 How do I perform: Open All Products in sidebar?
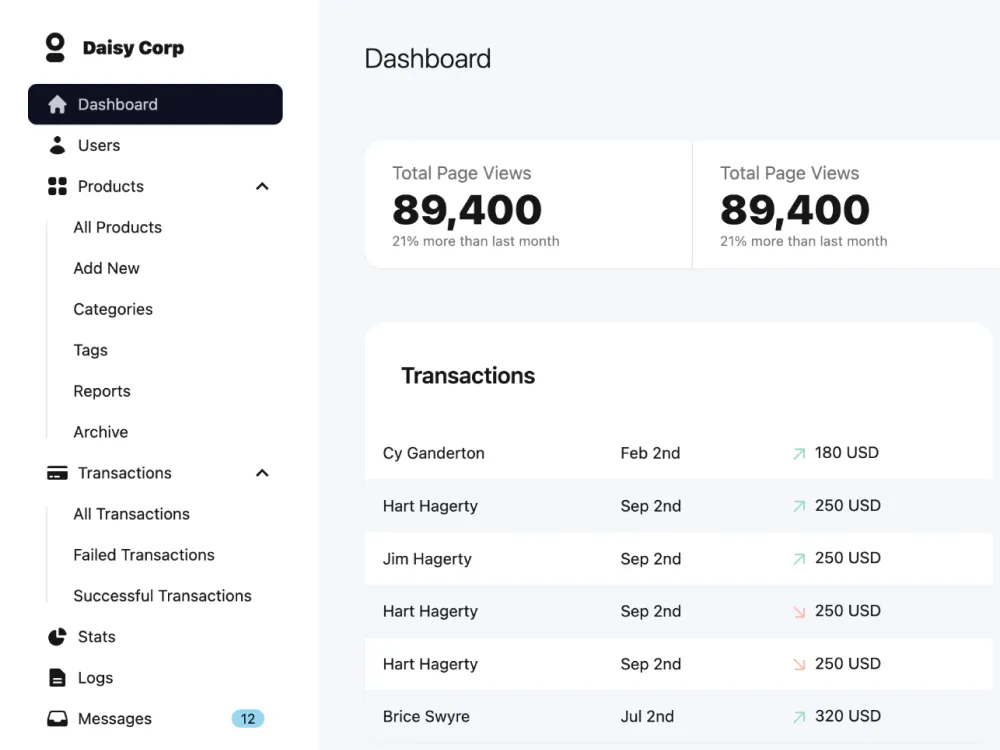tap(117, 227)
